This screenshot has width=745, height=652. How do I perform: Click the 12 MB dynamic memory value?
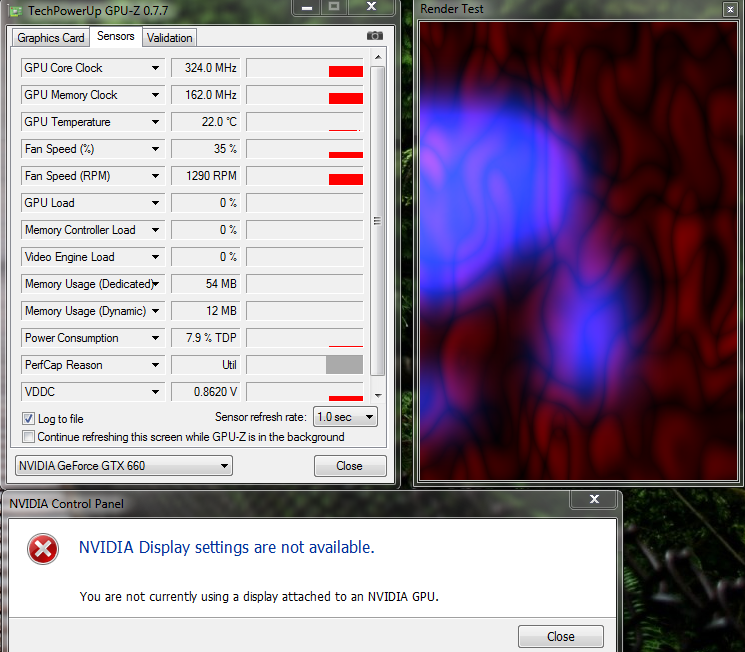[x=206, y=311]
